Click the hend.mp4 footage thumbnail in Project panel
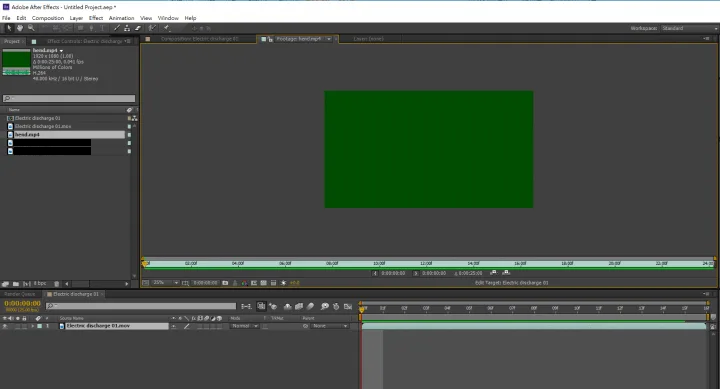The image size is (720, 389). (x=17, y=62)
